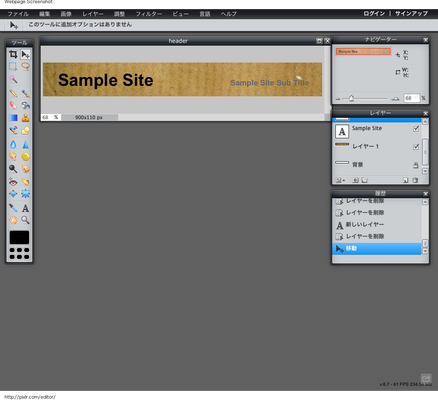Select the Zoom magnifier tool
Screen dimensions: 438x400
25,220
